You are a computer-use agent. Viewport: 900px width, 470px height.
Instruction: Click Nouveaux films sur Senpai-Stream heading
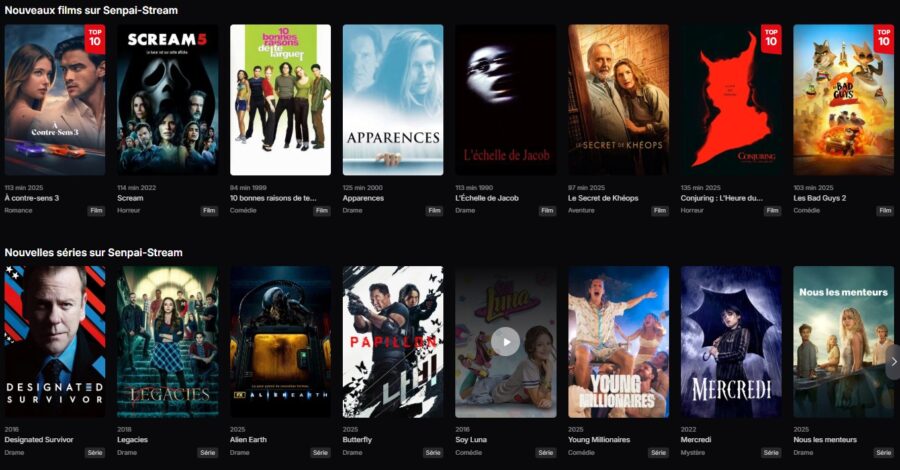(x=91, y=10)
